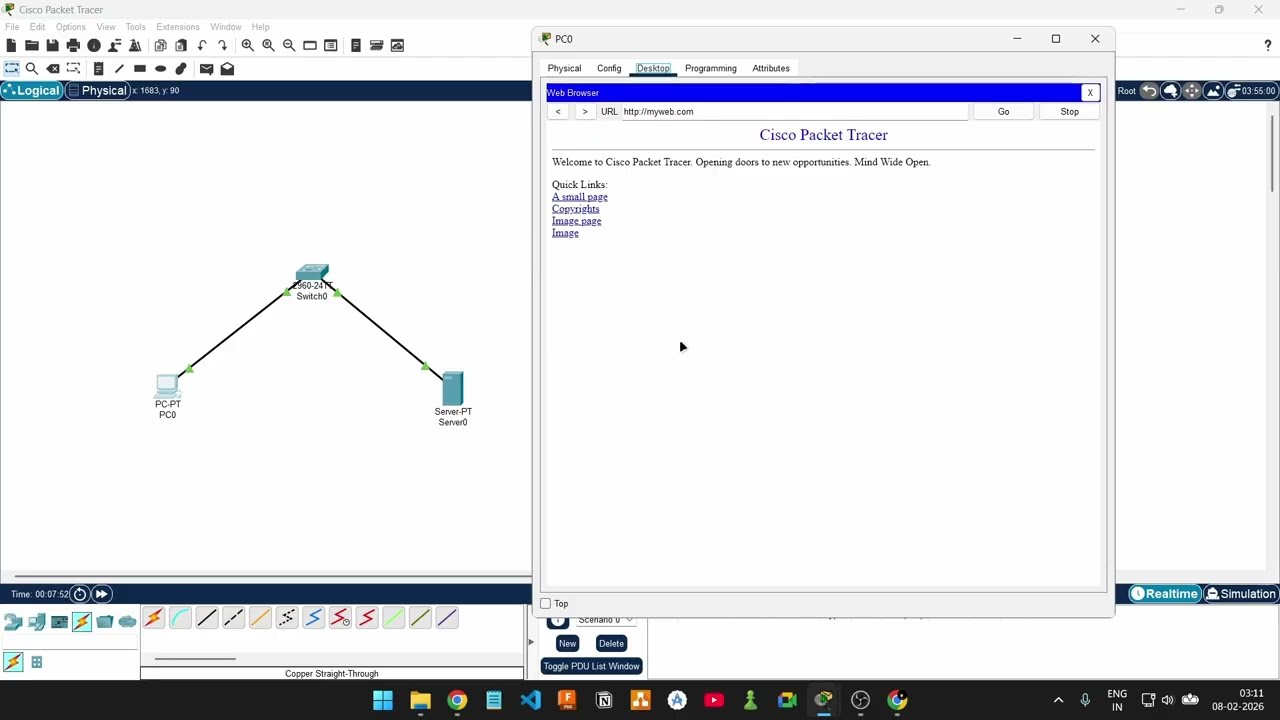Open the Extensions menu
The height and width of the screenshot is (720, 1280).
tap(178, 27)
